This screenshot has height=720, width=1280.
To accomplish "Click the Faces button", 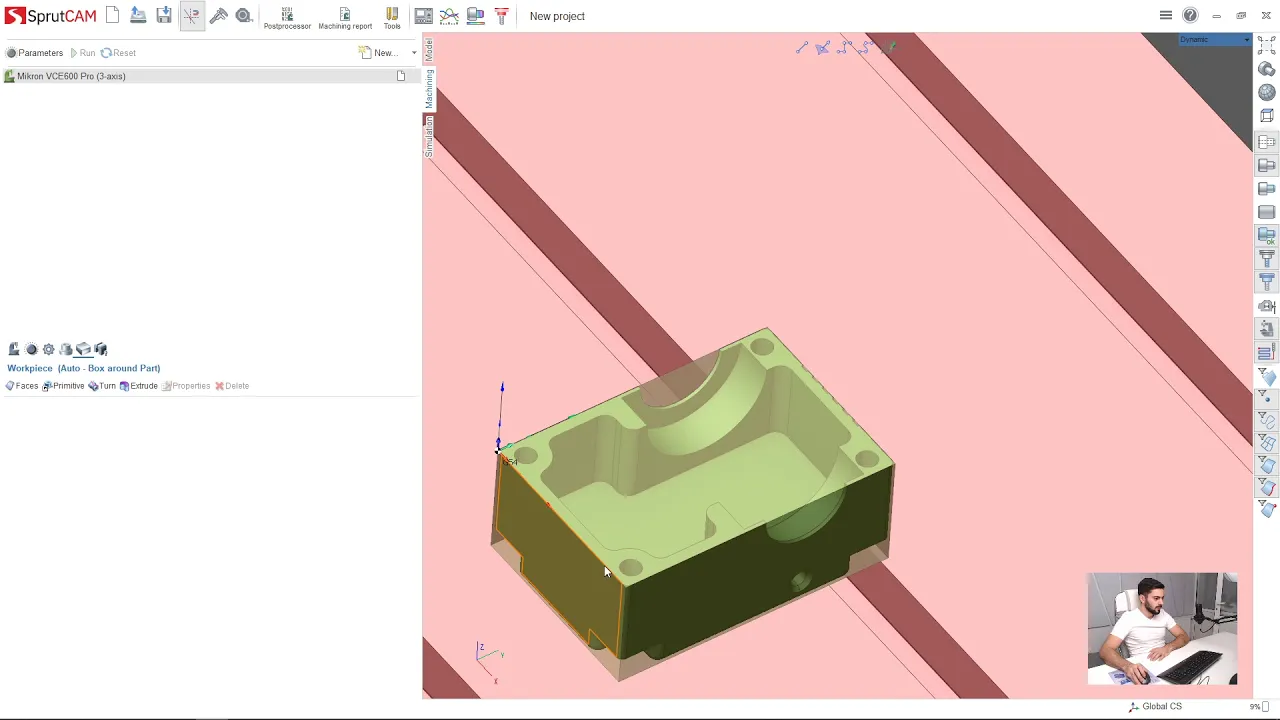I will [22, 386].
